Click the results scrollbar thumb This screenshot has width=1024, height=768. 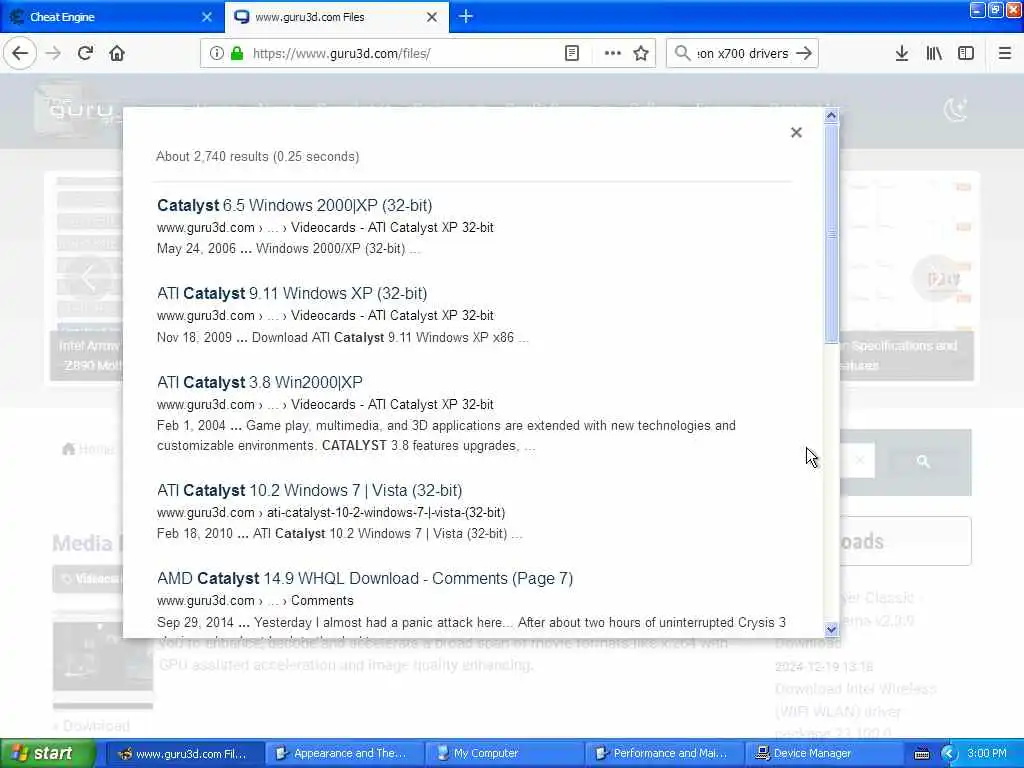click(831, 233)
